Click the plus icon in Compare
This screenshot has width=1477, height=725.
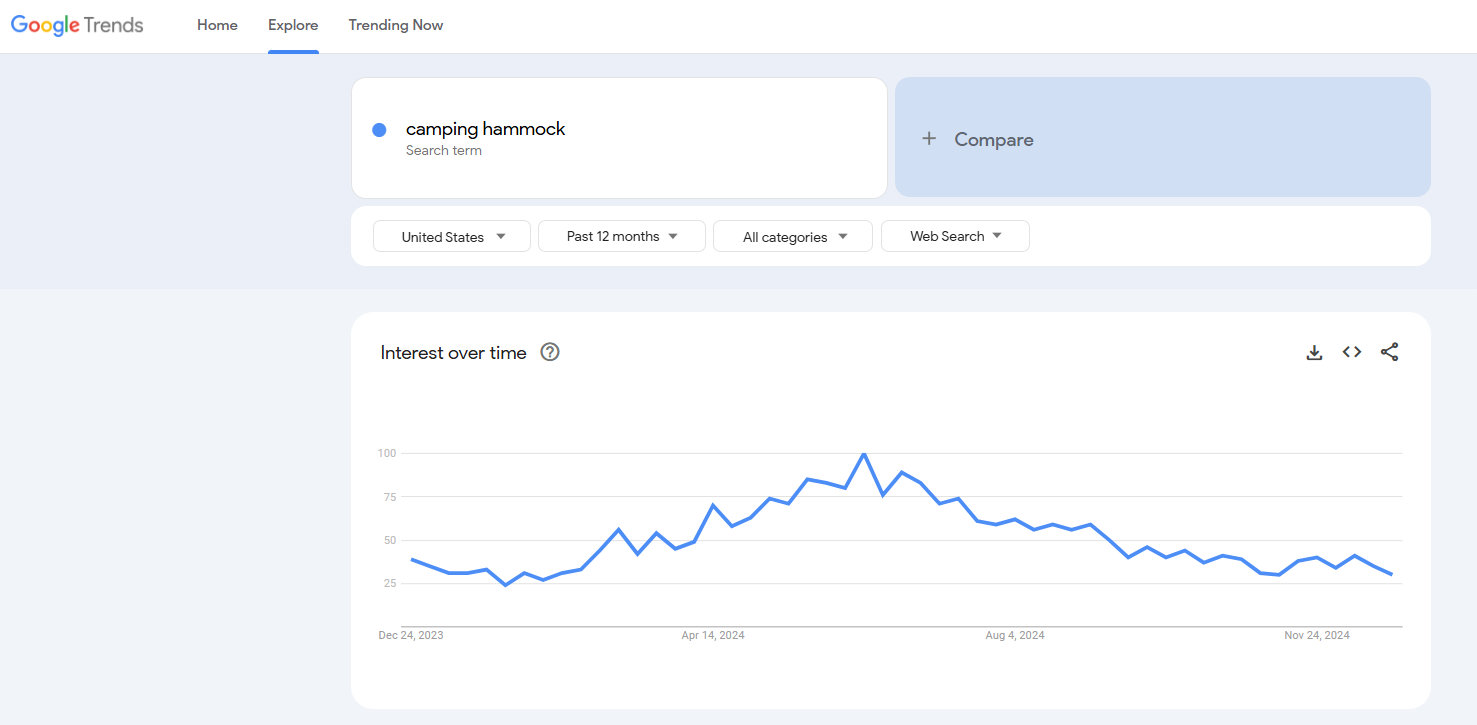pos(929,139)
